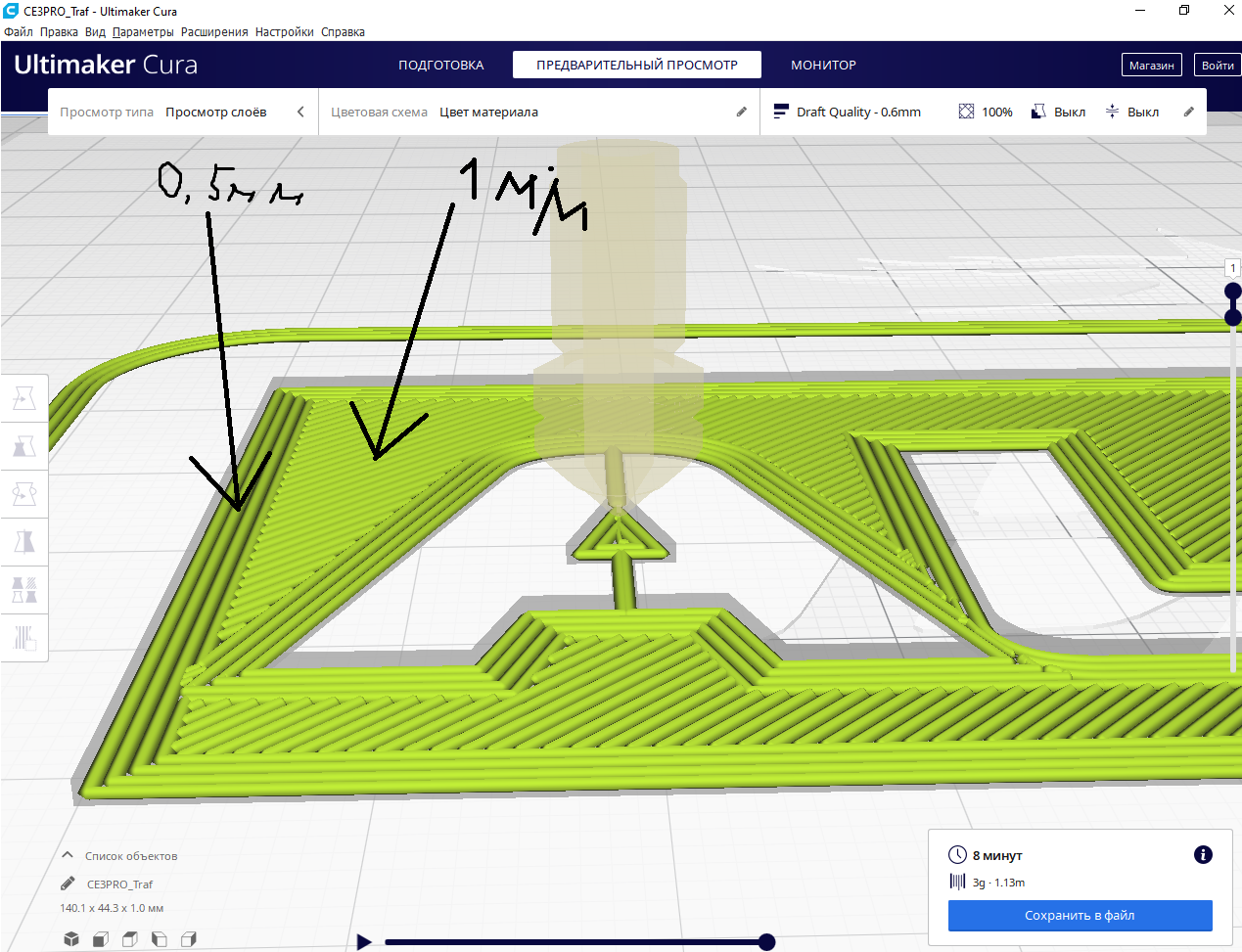The width and height of the screenshot is (1242, 952).
Task: Play the layer simulation
Action: click(x=364, y=942)
